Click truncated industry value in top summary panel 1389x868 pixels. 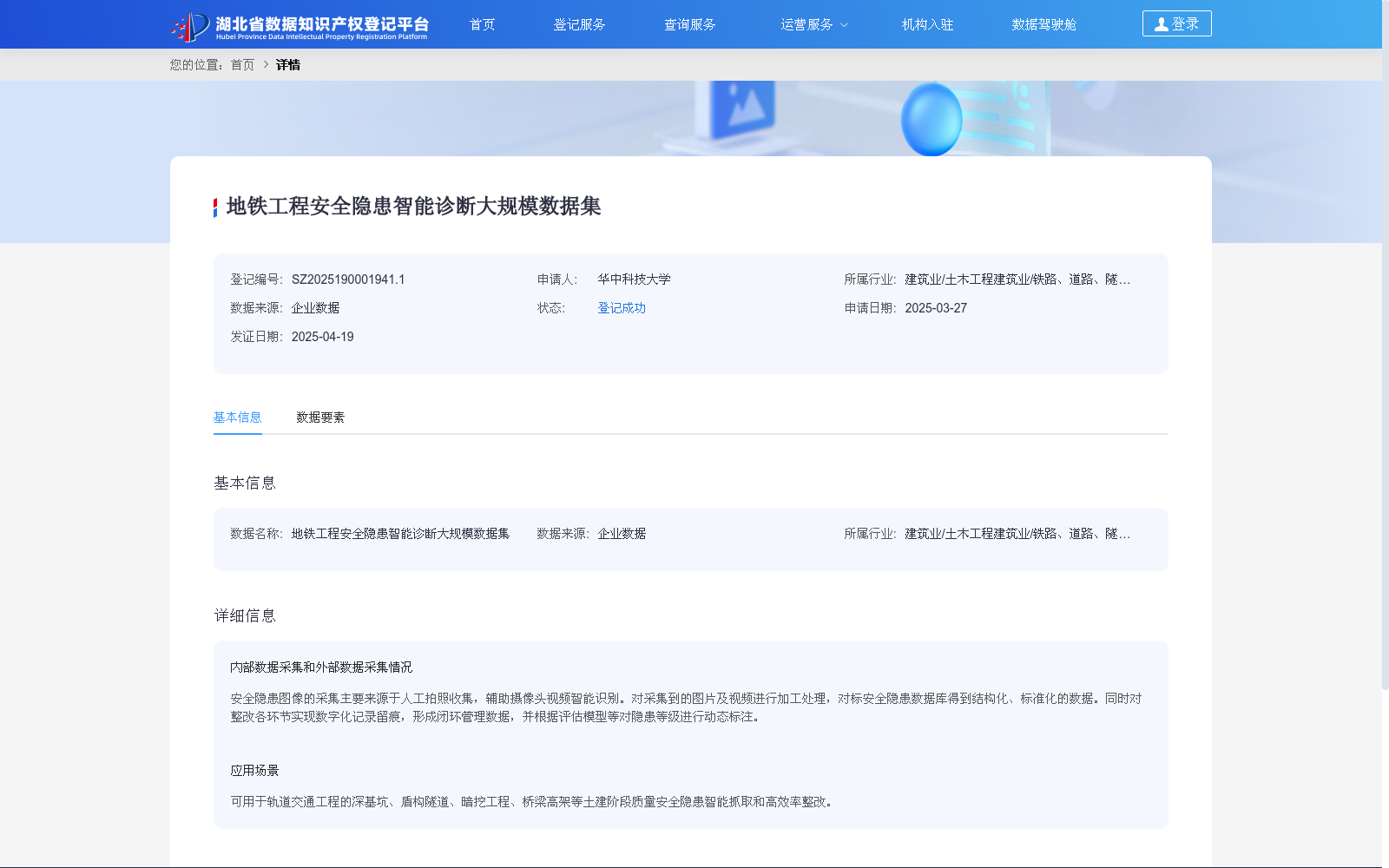[x=1017, y=279]
